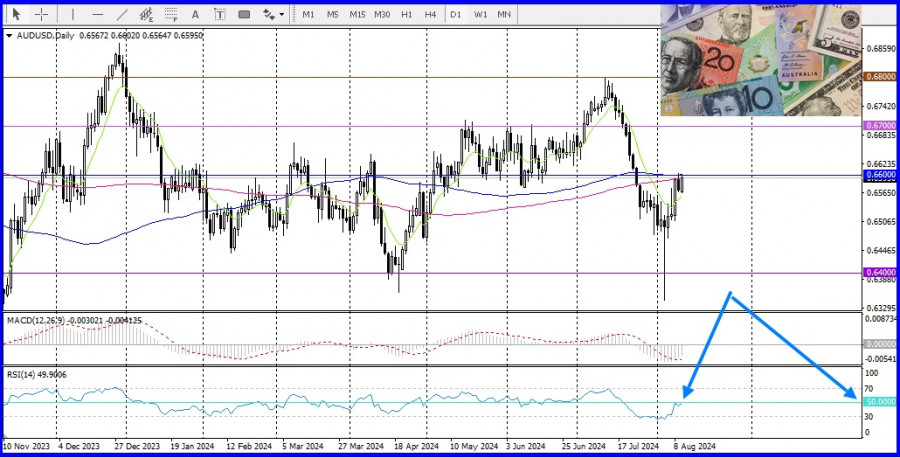Switch to the M1 timeframe
Viewport: 900px width, 458px height.
click(308, 15)
